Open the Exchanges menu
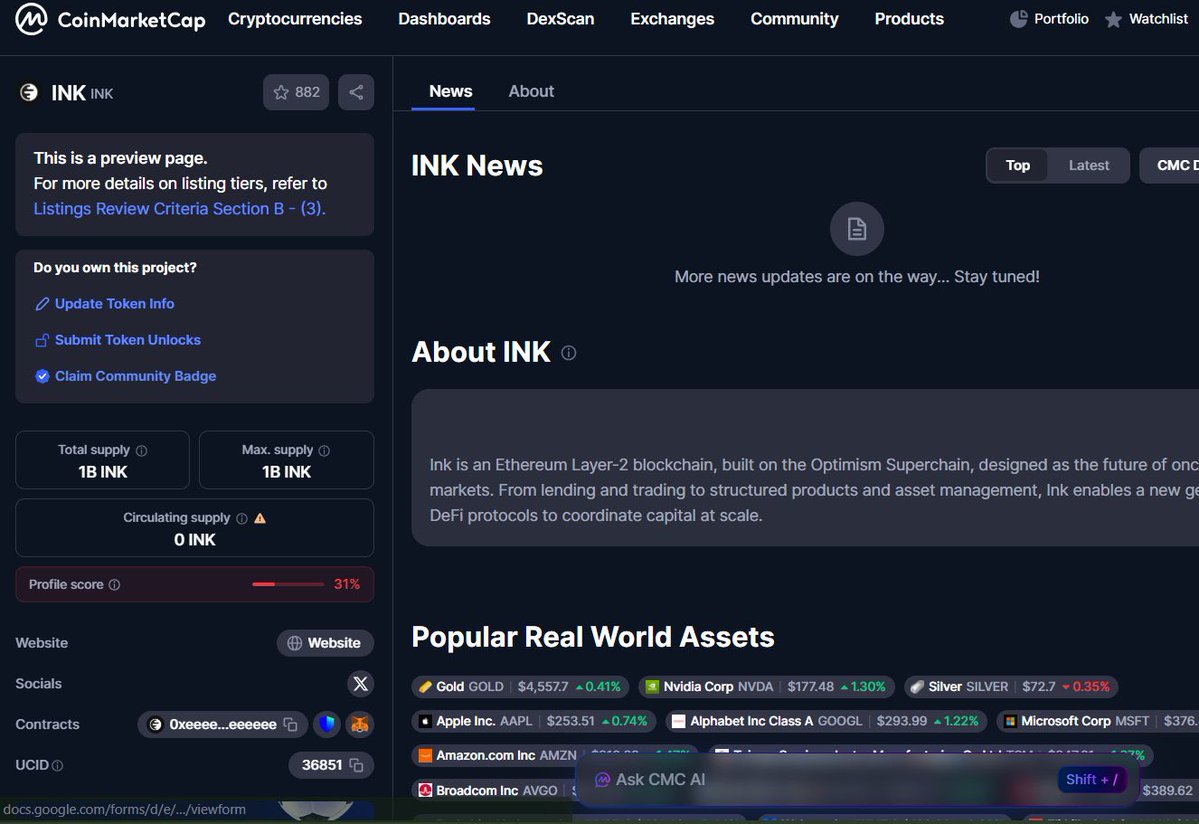This screenshot has width=1199, height=824. click(x=672, y=19)
